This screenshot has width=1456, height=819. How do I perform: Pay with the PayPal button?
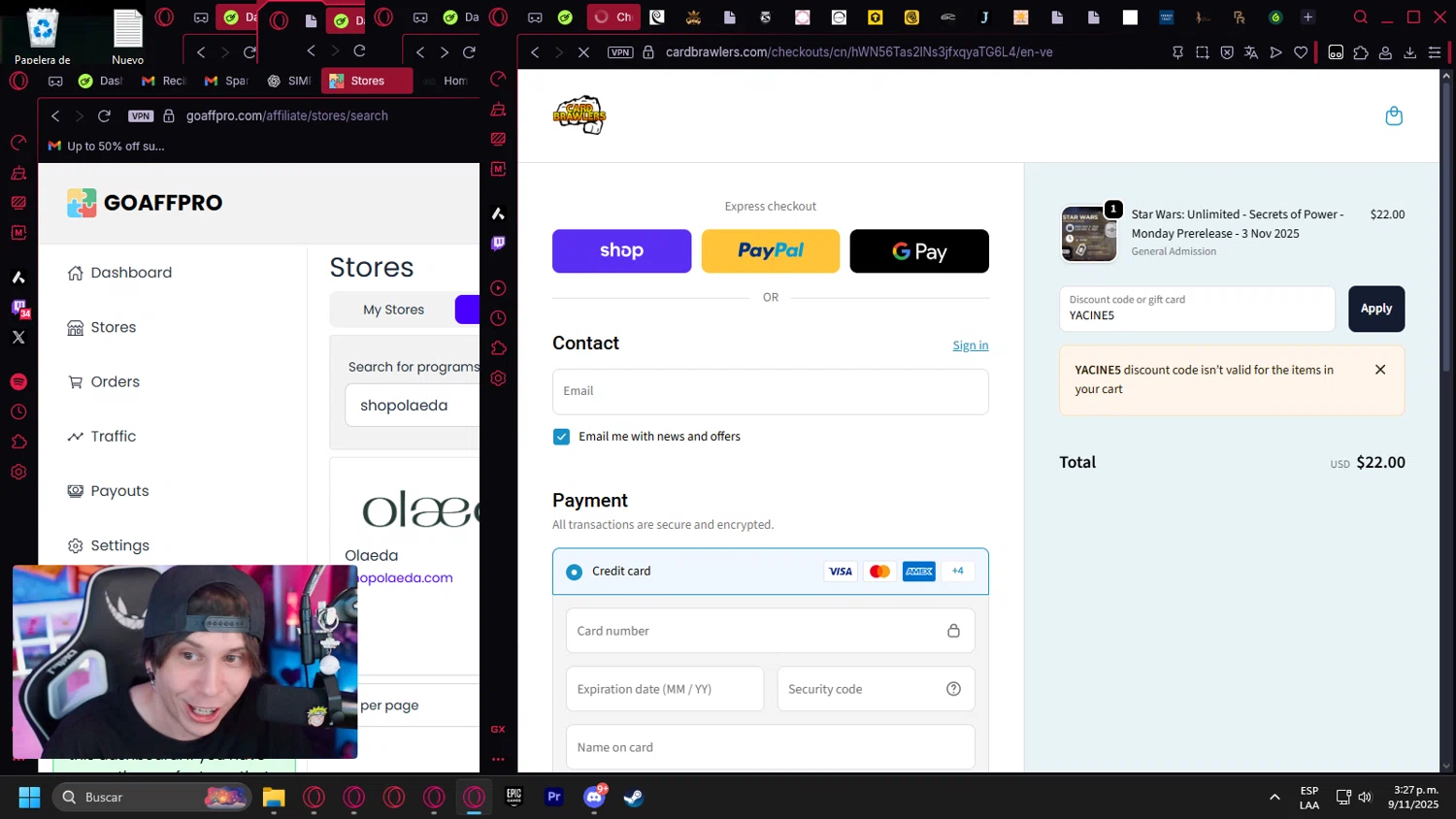click(x=771, y=251)
